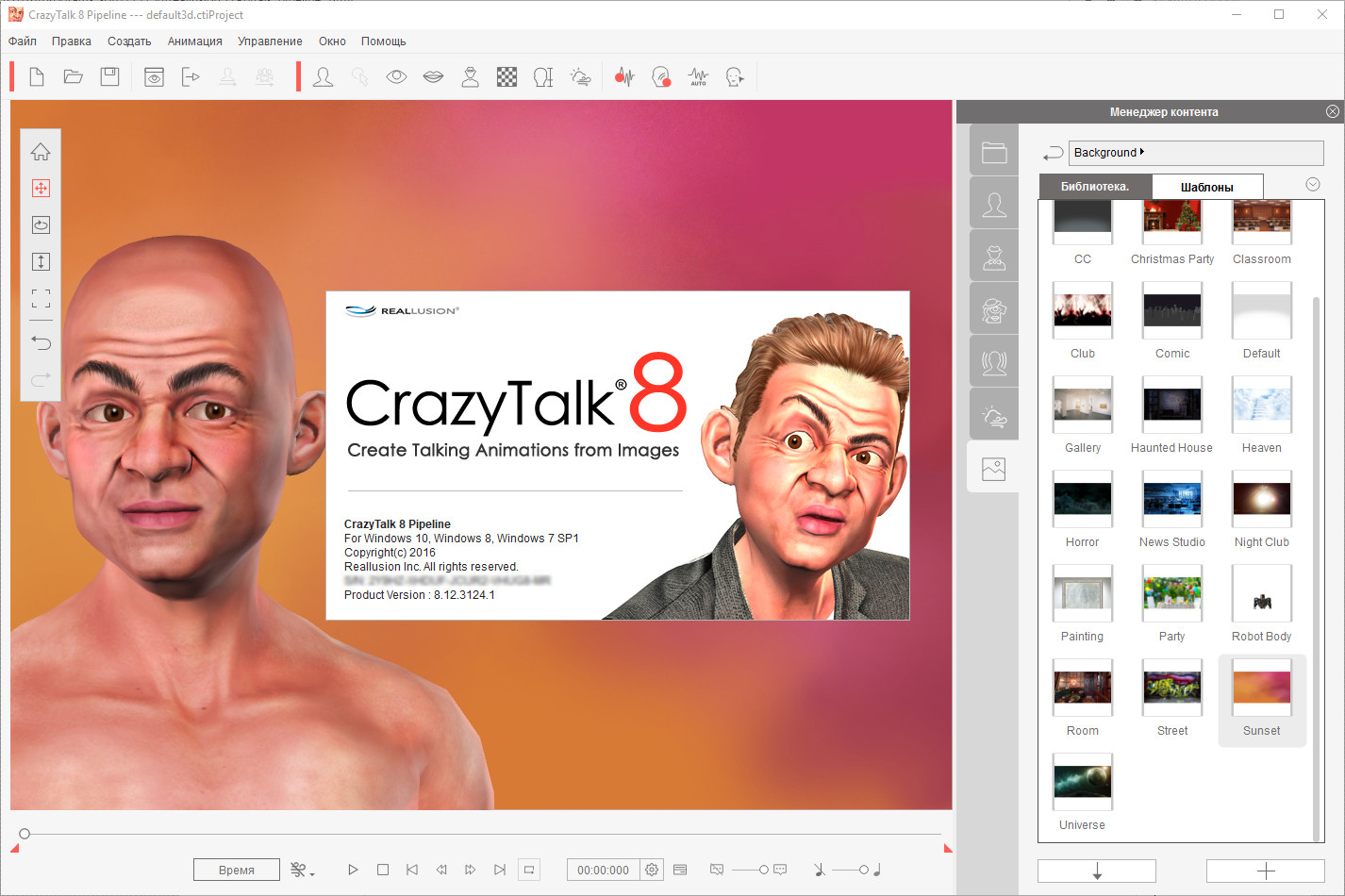Open the Окно menu

tap(332, 41)
